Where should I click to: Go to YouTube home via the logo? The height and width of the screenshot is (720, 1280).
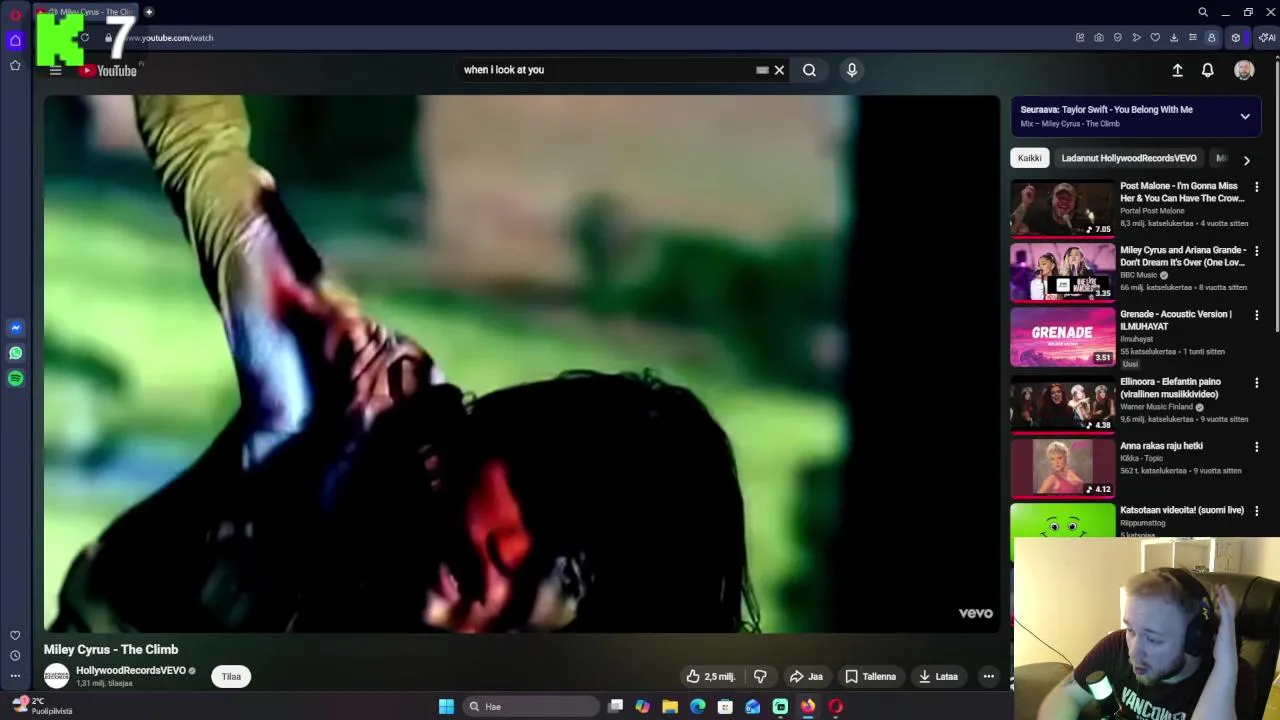[x=109, y=70]
